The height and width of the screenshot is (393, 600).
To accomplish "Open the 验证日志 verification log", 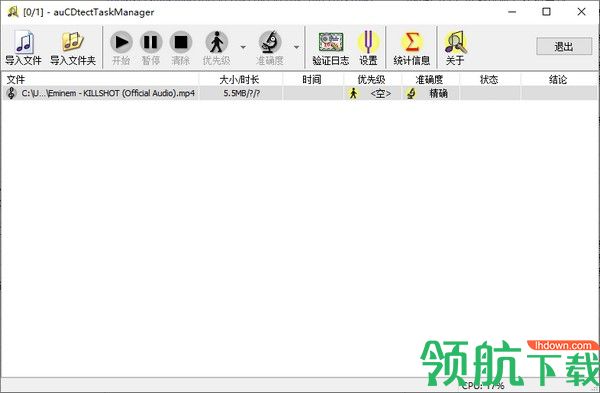I will pyautogui.click(x=331, y=47).
